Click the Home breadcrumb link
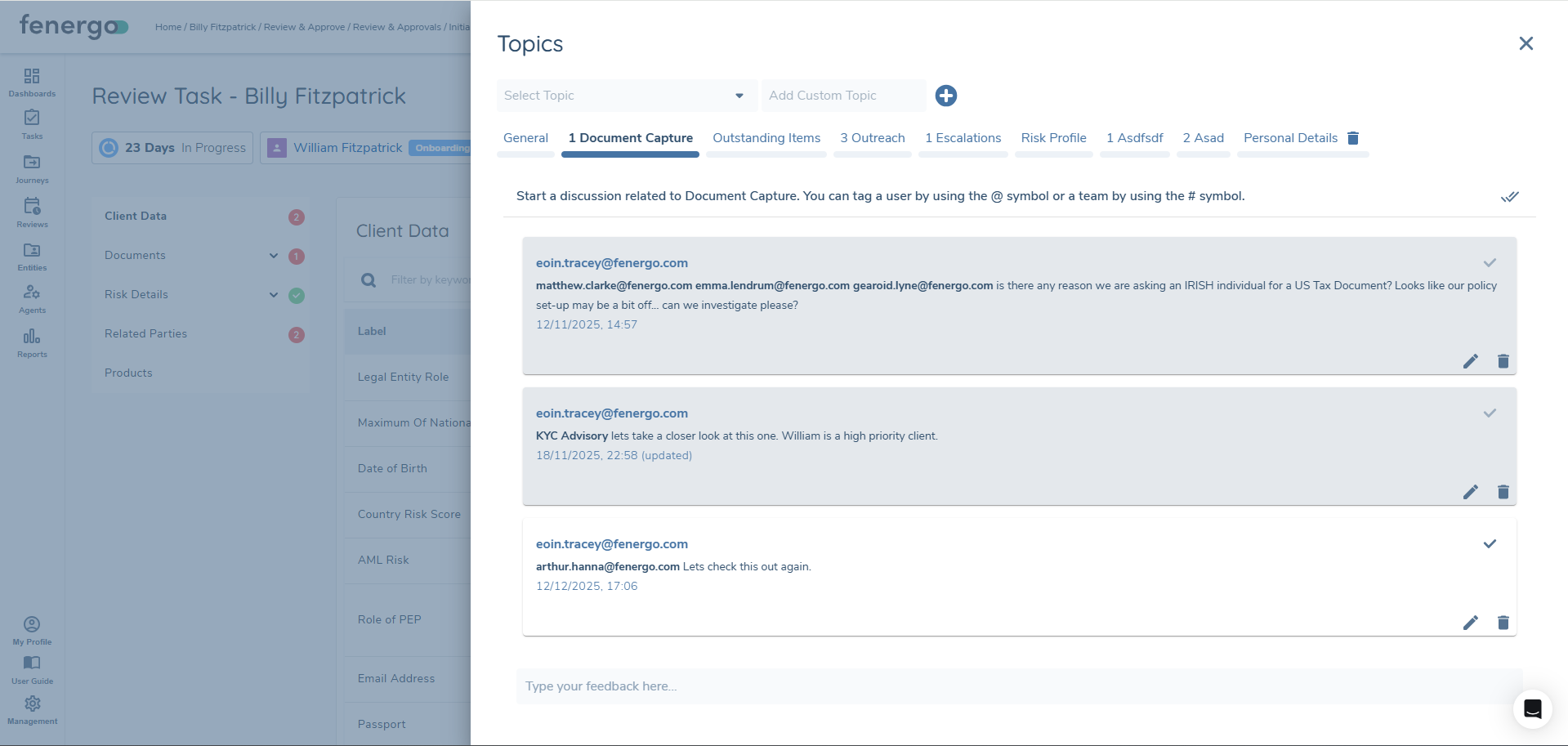Viewport: 1568px width, 746px height. click(x=168, y=27)
